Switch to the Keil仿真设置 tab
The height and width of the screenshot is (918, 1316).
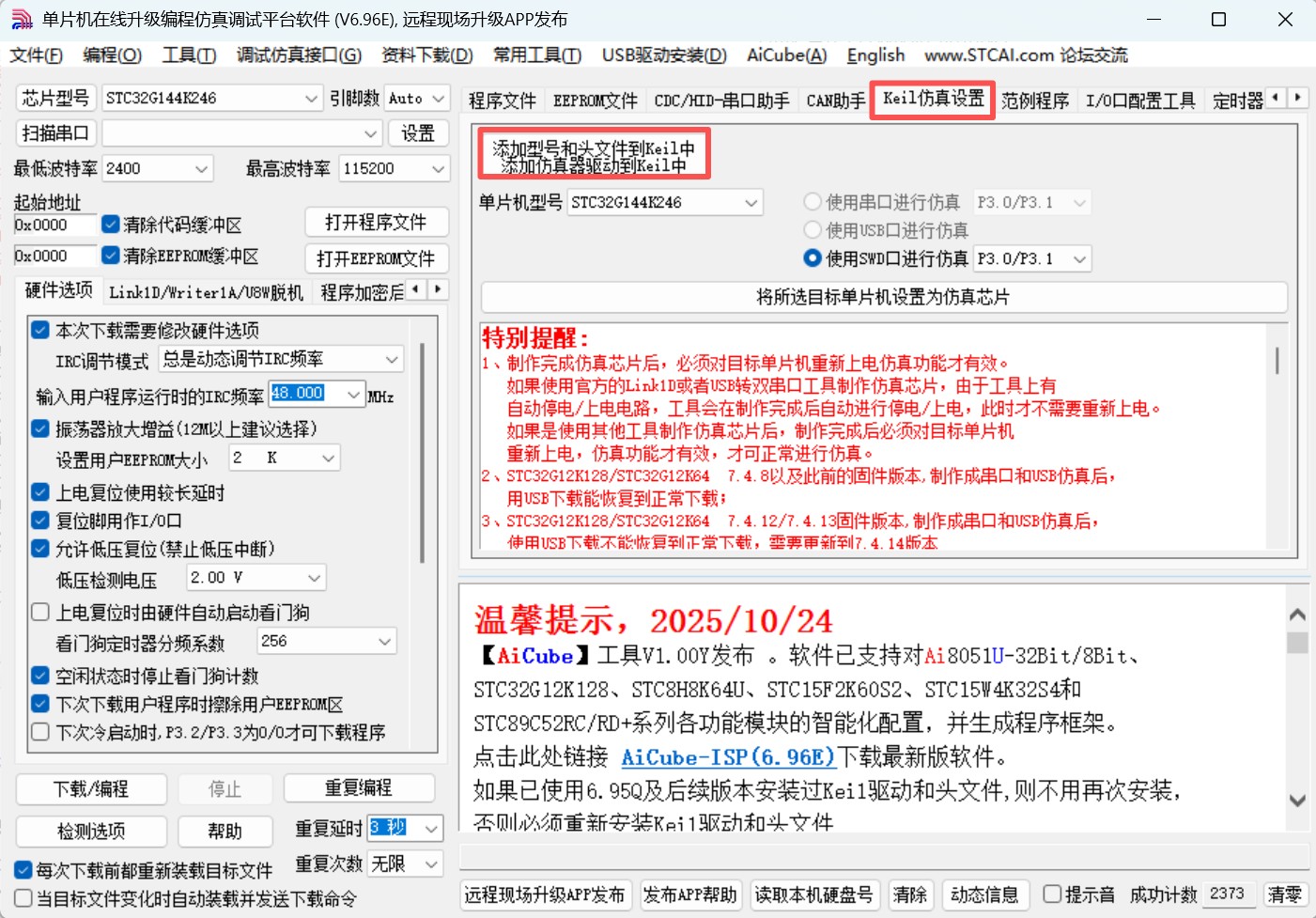(x=931, y=100)
